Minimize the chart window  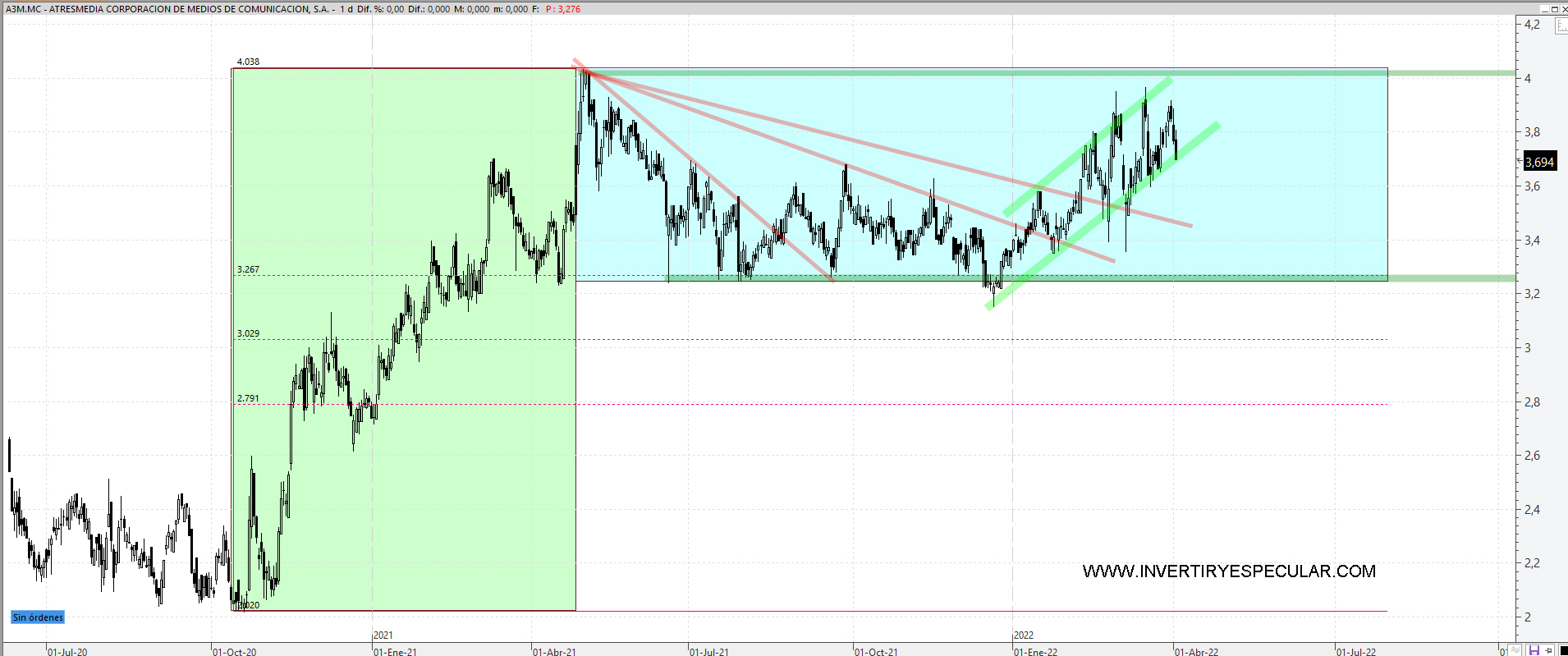coord(1543,9)
